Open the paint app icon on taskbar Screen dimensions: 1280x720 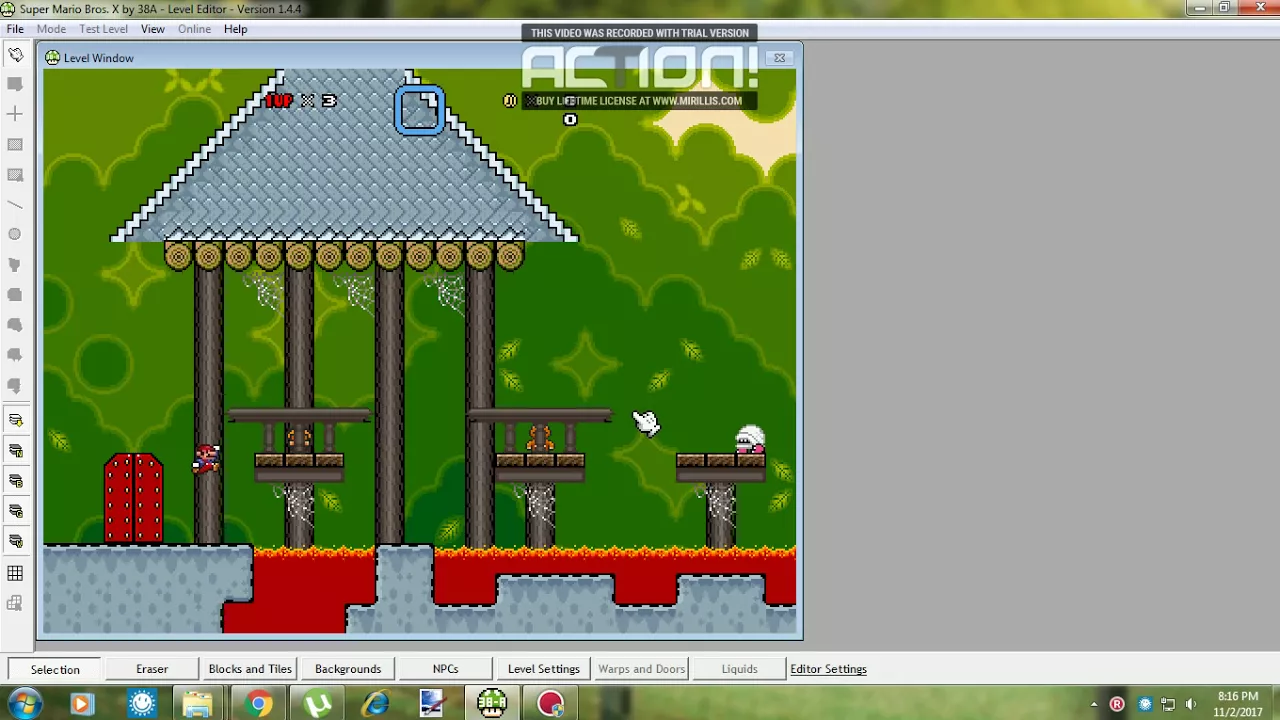point(432,704)
